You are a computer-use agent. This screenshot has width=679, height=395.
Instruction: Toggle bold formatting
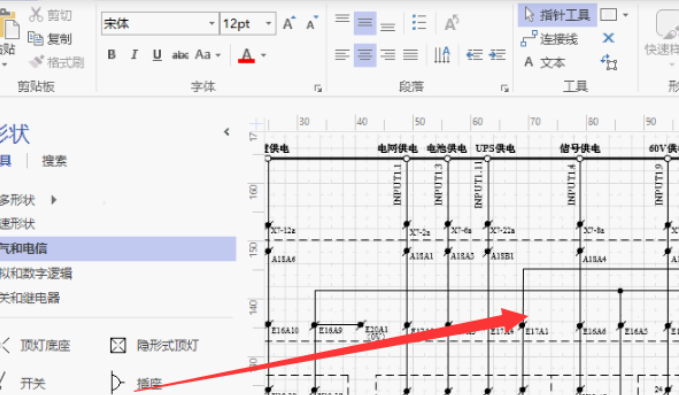coord(111,55)
